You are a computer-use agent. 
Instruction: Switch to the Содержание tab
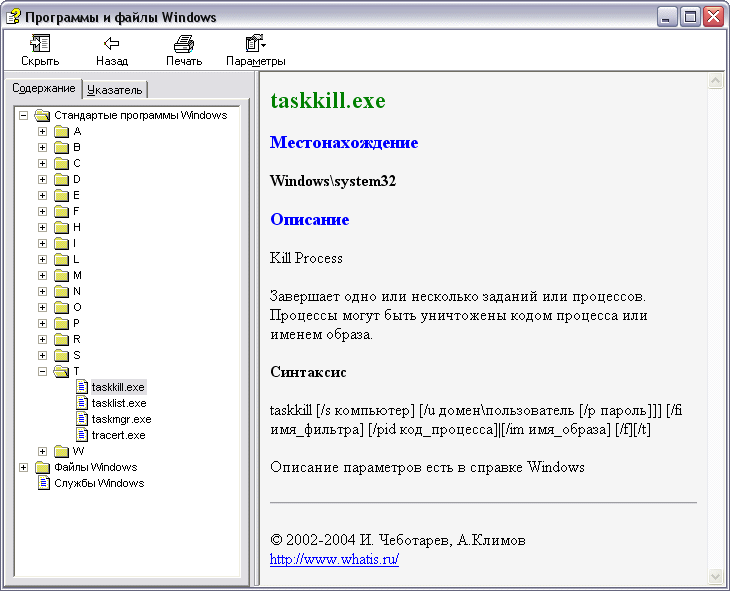(44, 88)
